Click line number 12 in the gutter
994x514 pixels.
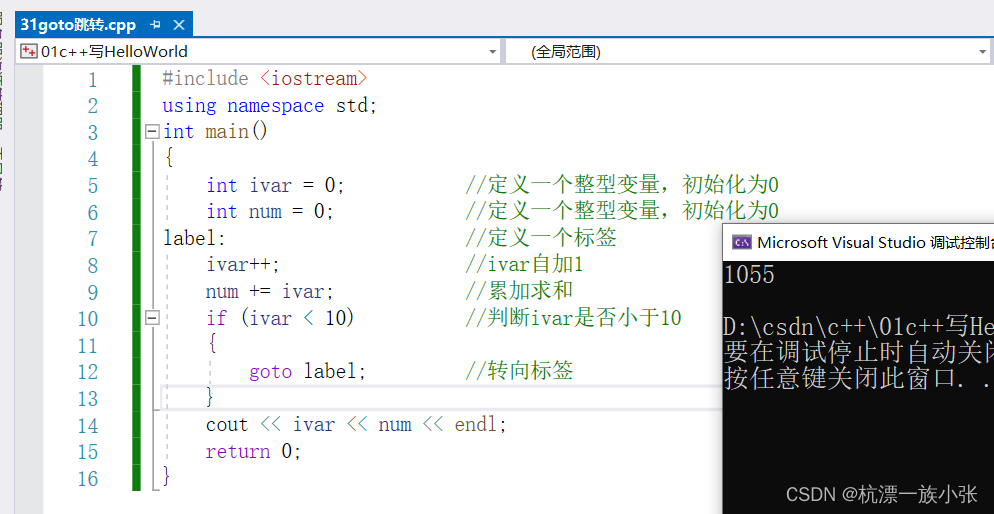[x=89, y=372]
